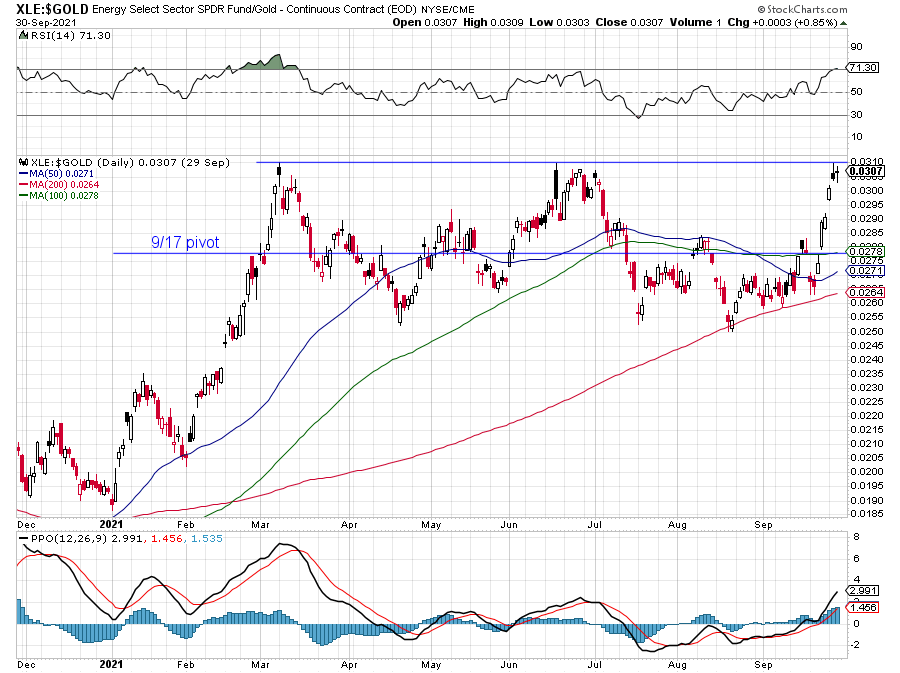900x673 pixels.
Task: Click the Volume 1 header value
Action: tap(695, 23)
